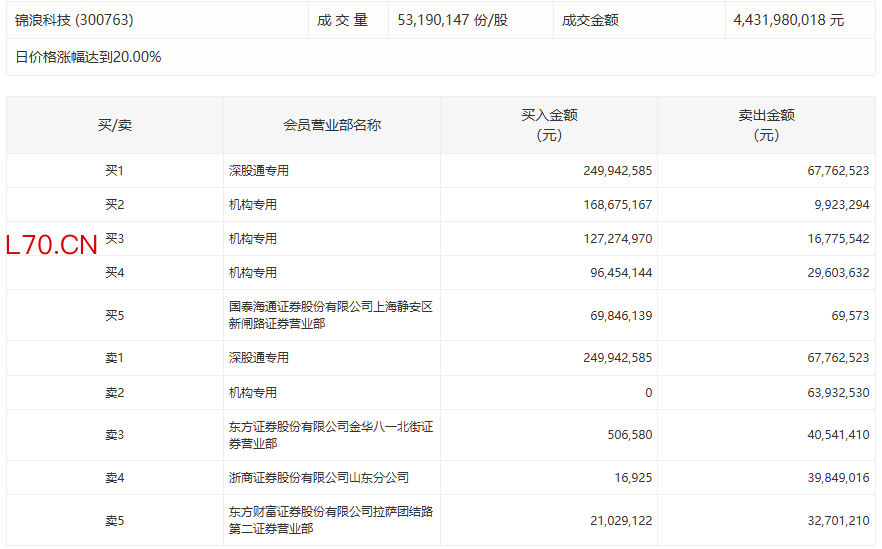Select 东方证券 金华八一北街 branch name
The height and width of the screenshot is (549, 882).
pyautogui.click(x=330, y=435)
